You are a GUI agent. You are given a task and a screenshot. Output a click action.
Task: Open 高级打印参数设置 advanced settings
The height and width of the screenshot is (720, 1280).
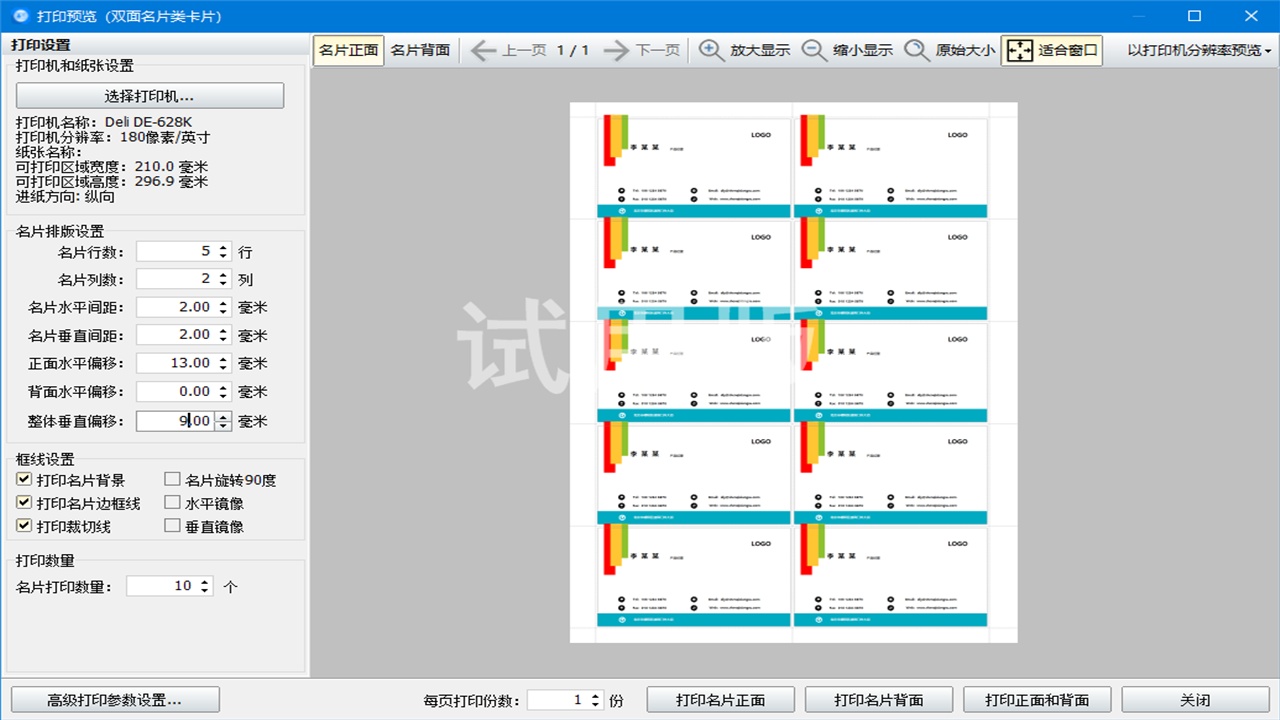(x=115, y=699)
